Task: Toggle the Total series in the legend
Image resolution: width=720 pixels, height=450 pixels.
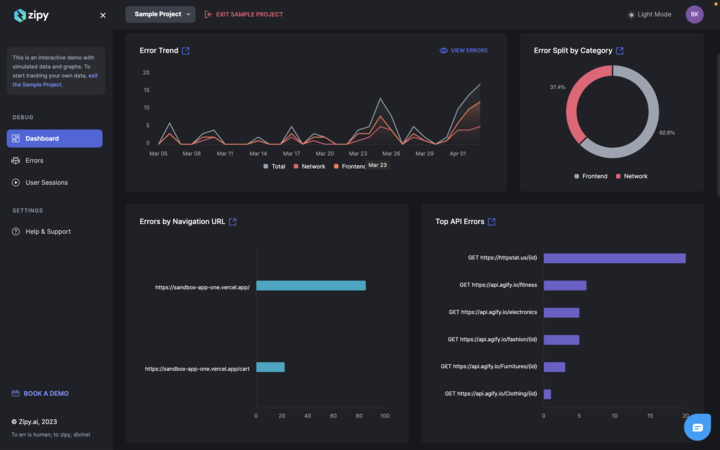Action: coord(274,166)
